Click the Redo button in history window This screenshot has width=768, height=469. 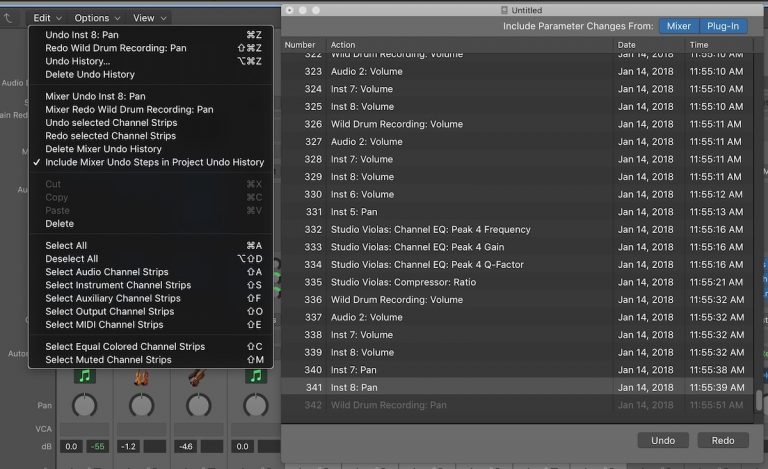(723, 441)
